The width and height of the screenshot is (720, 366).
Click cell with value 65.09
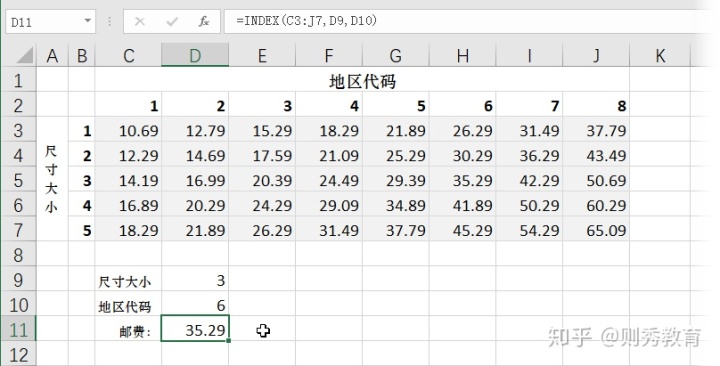[x=596, y=230]
